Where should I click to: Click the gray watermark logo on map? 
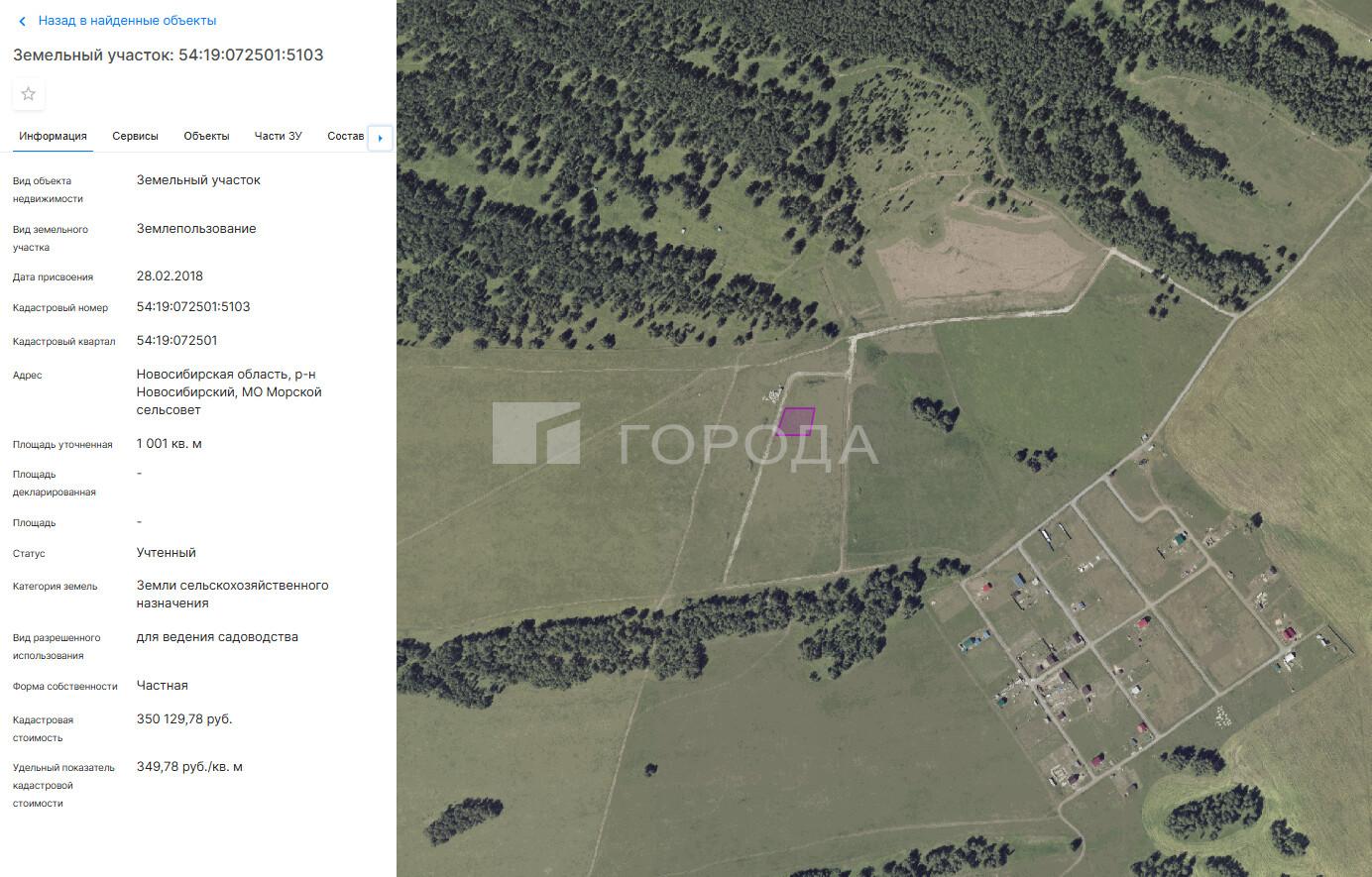click(x=536, y=433)
